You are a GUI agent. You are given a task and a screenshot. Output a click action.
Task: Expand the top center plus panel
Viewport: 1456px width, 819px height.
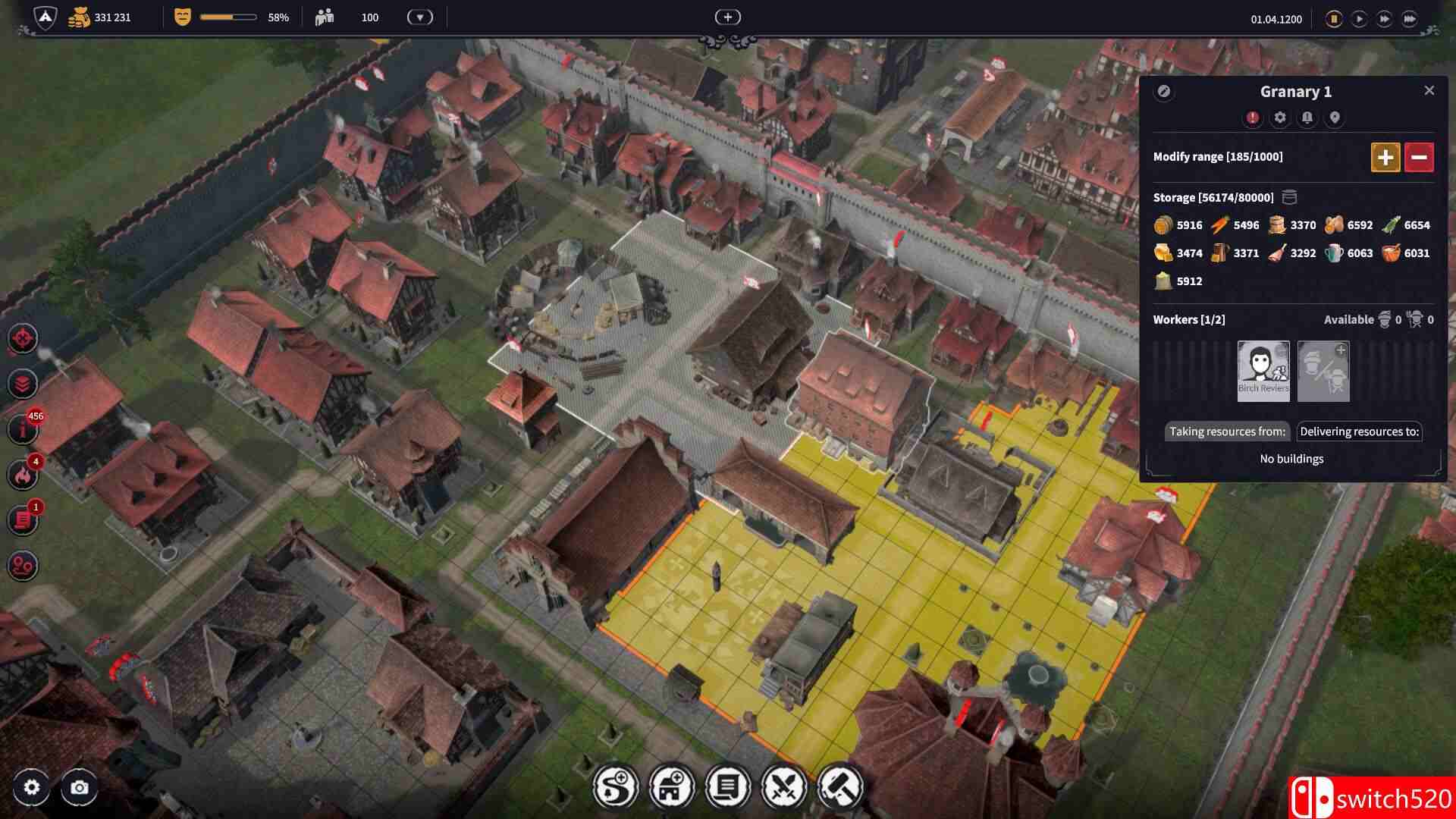tap(727, 17)
